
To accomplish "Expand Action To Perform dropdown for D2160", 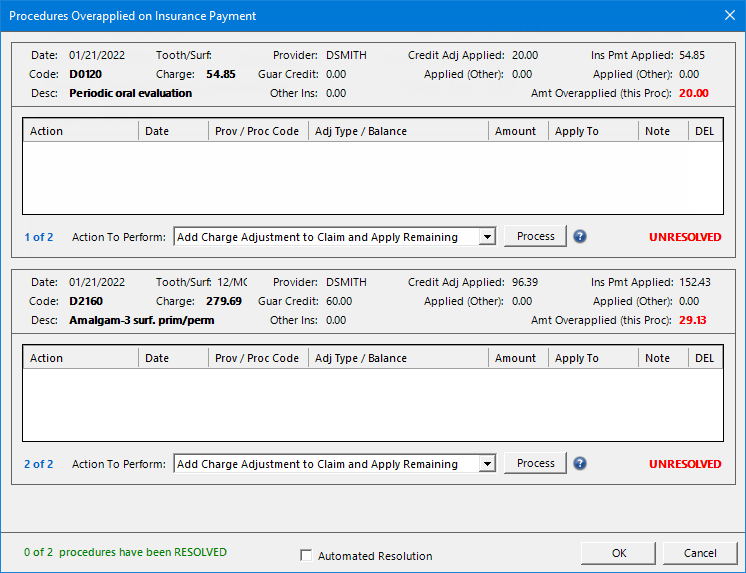I will coord(487,464).
